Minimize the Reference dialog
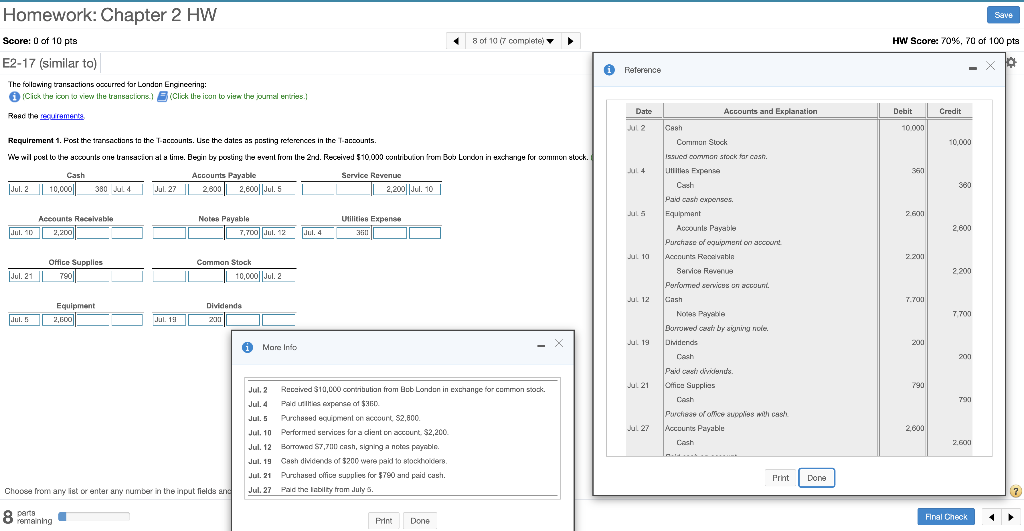 [x=972, y=68]
